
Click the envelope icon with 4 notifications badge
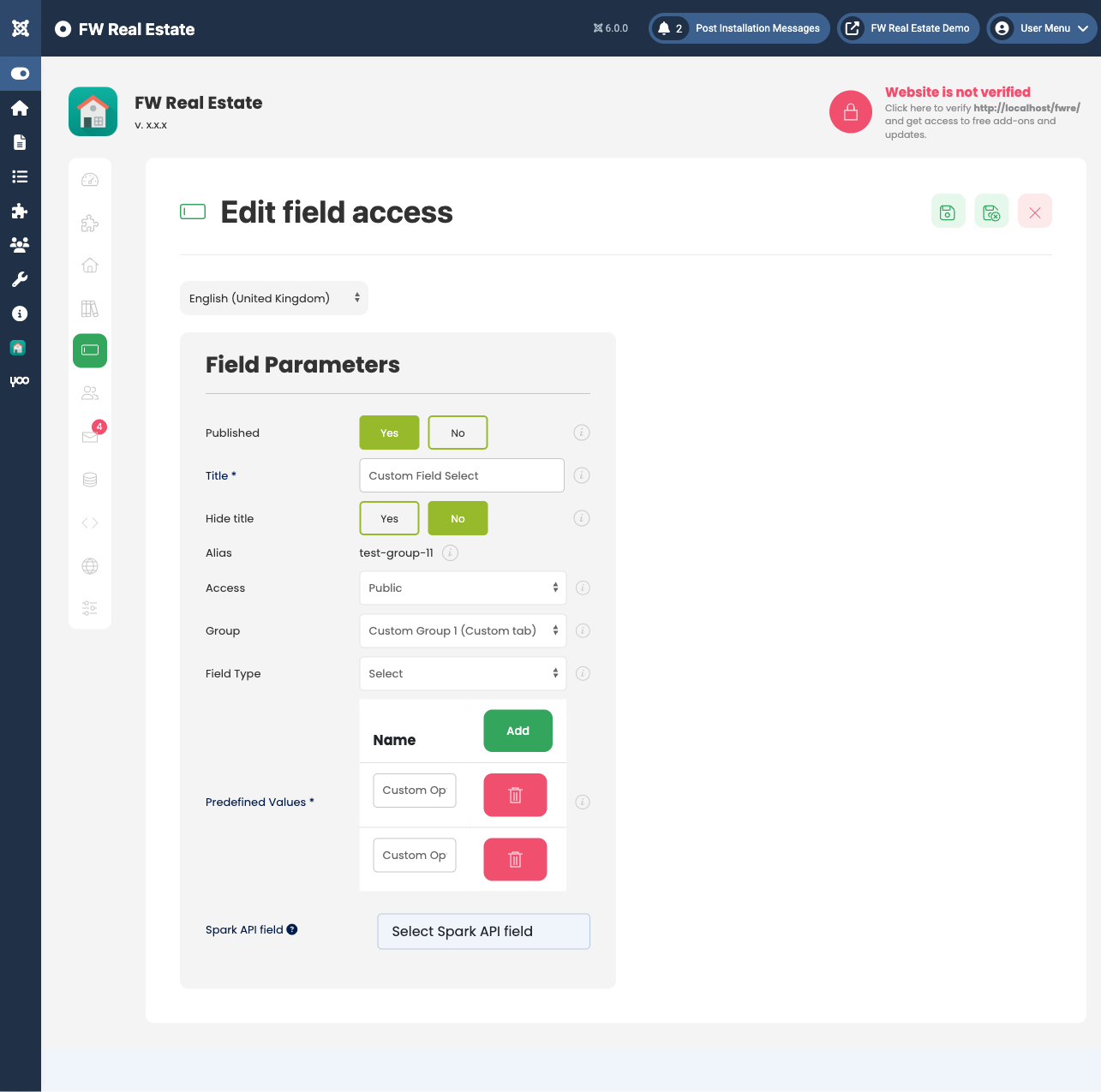click(x=89, y=437)
